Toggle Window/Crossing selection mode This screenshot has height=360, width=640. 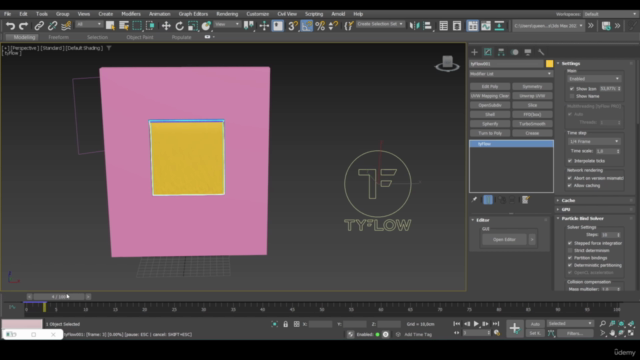[x=150, y=26]
